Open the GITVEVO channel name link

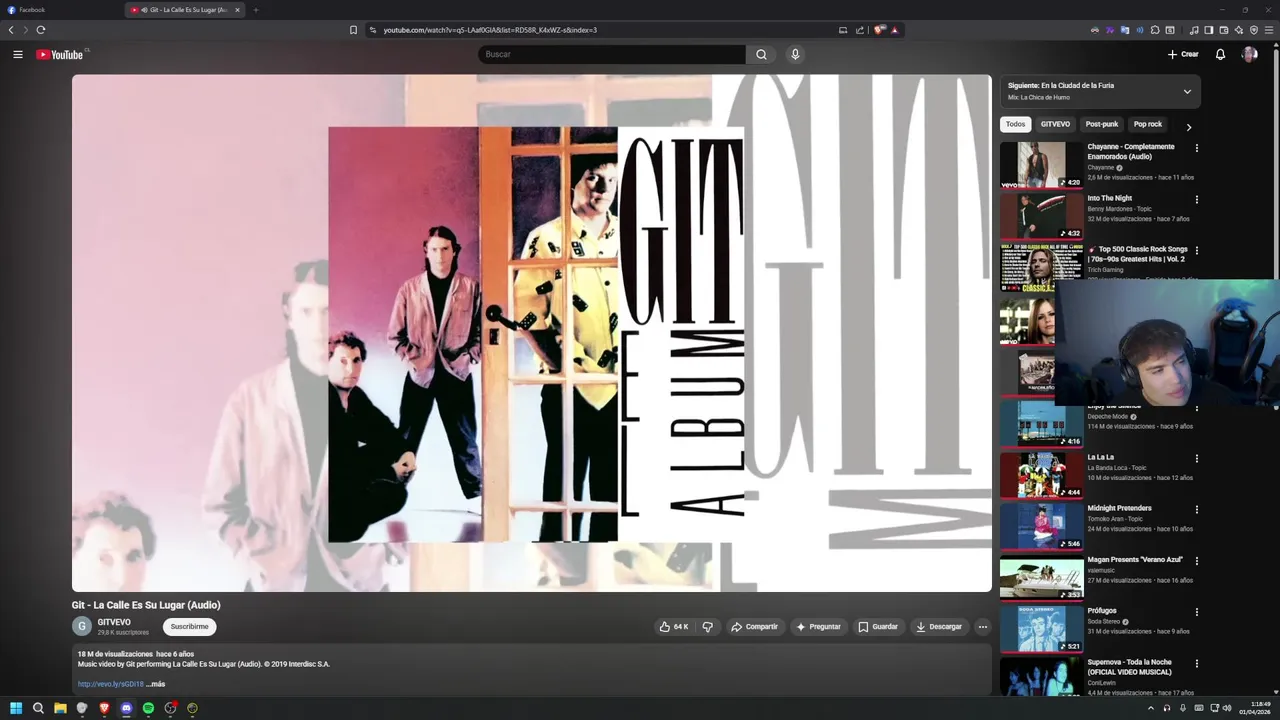(114, 622)
